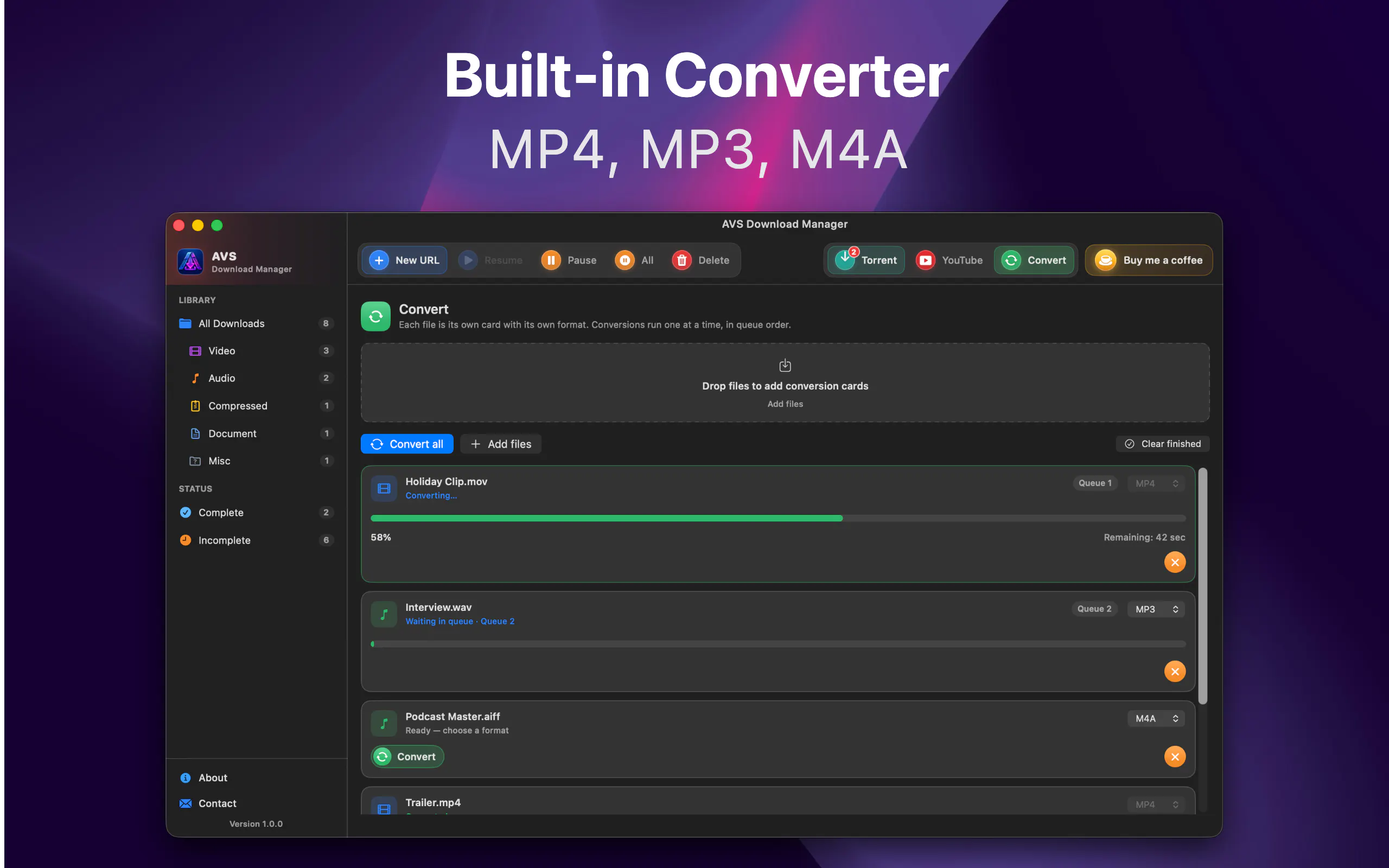Click the Podcast Master.aiff music note icon

coord(384,723)
